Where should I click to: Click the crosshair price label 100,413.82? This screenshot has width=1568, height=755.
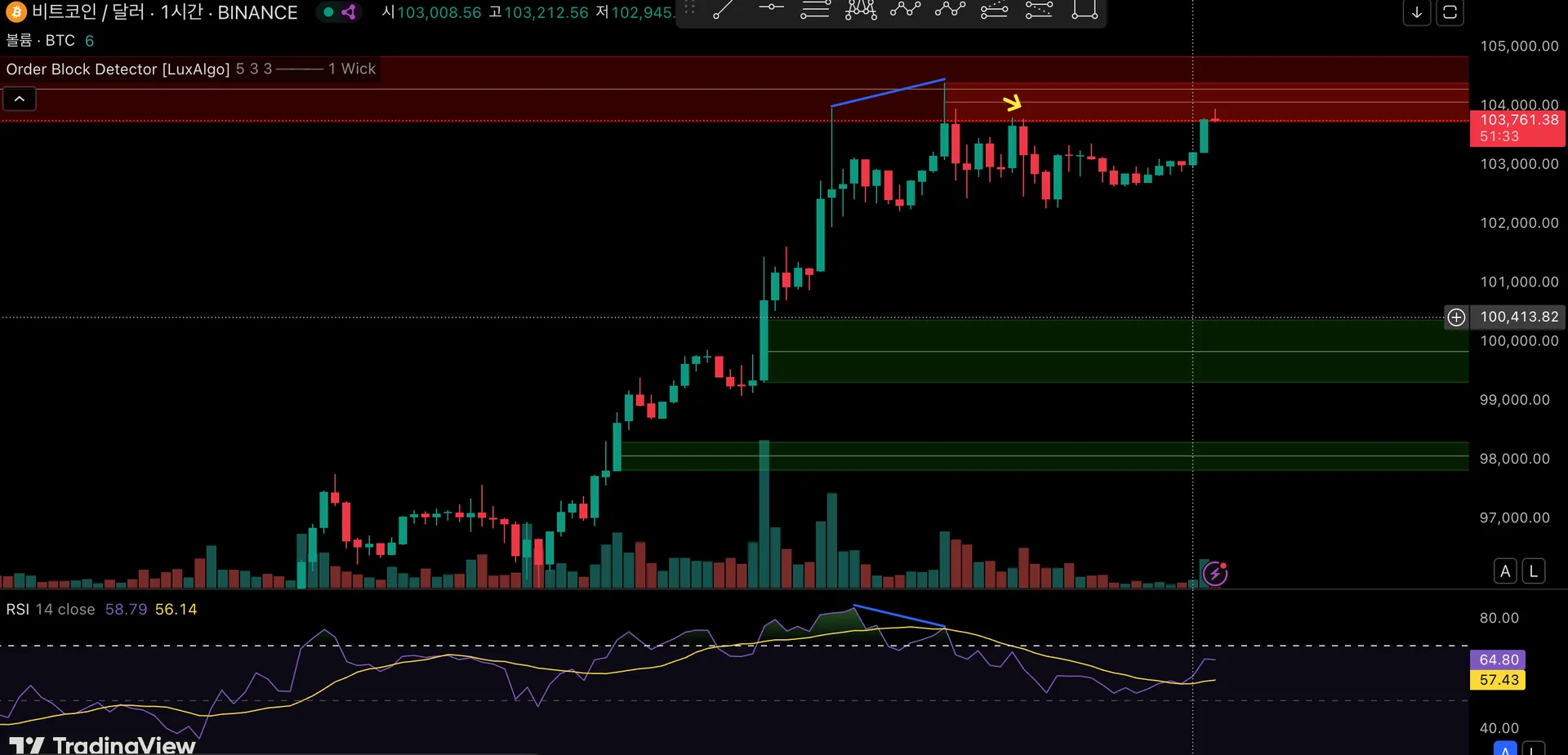tap(1519, 317)
